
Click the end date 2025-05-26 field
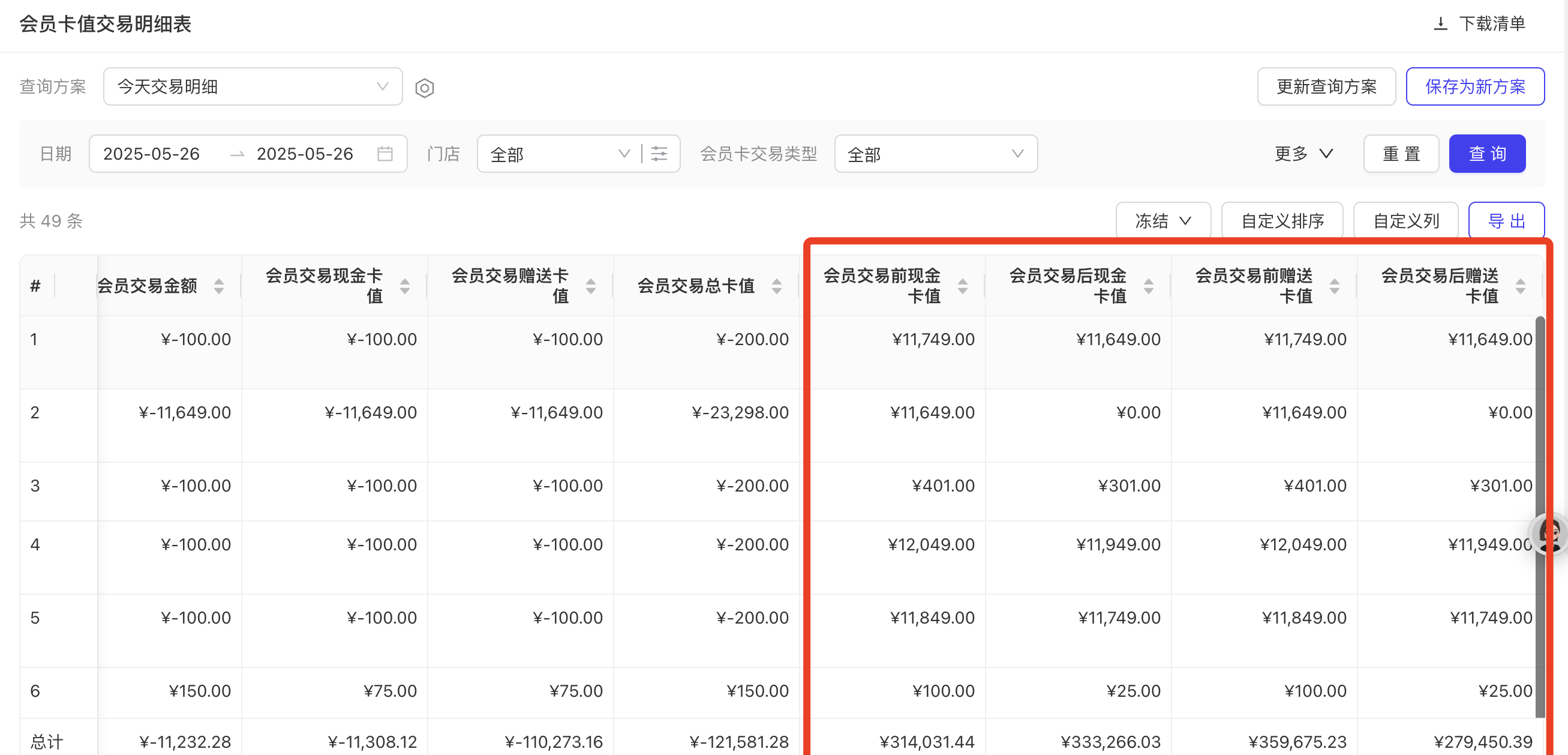305,154
